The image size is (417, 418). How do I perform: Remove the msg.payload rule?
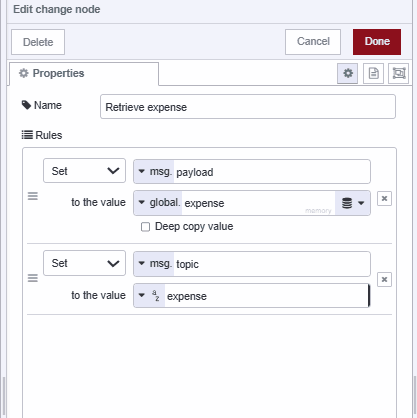coord(384,199)
